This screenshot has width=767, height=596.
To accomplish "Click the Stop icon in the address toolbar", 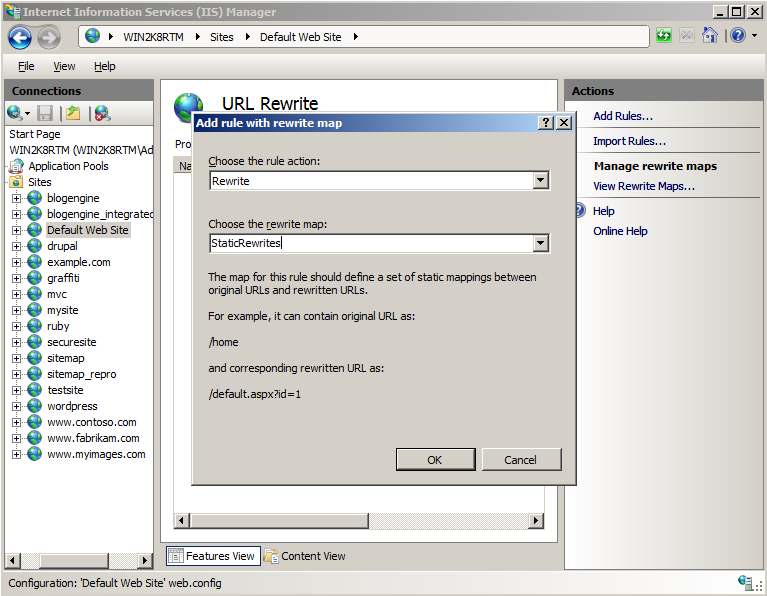I will click(686, 36).
